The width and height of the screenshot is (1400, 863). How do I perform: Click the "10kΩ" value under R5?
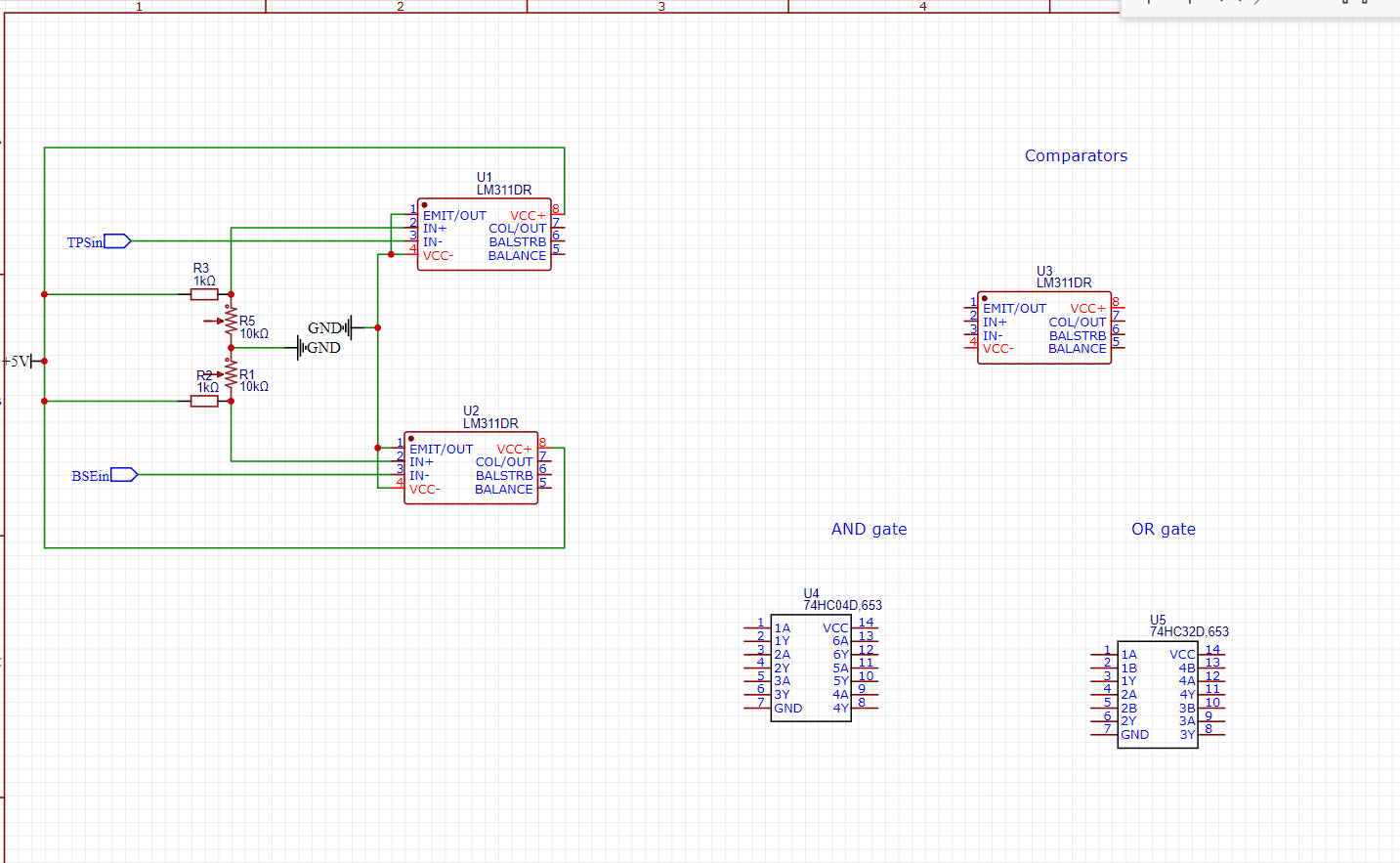pyautogui.click(x=254, y=333)
